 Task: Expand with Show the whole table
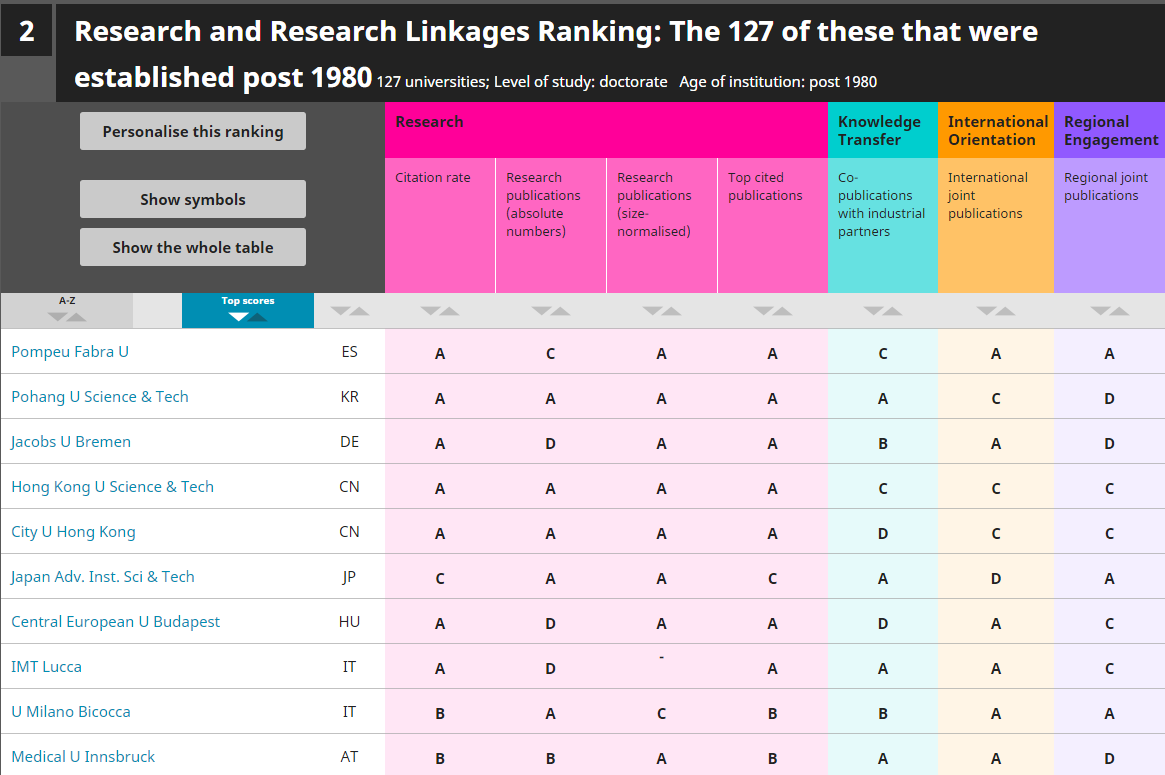click(x=192, y=247)
